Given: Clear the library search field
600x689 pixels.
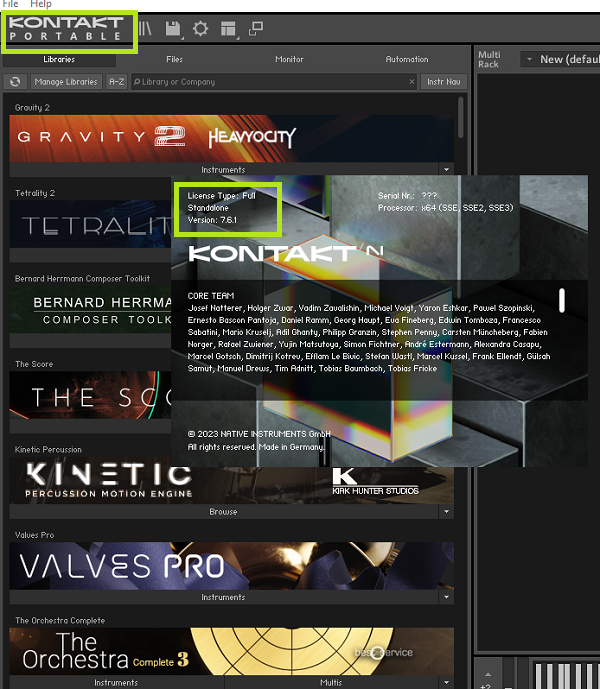Looking at the screenshot, I should (411, 82).
